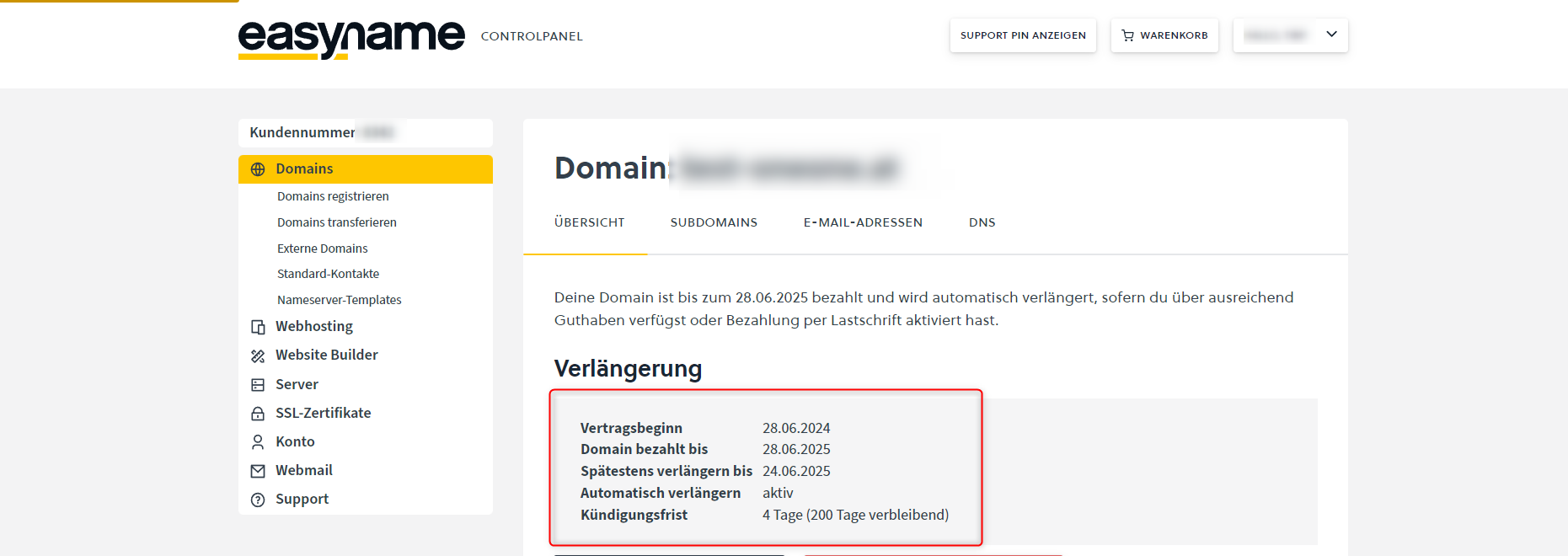The height and width of the screenshot is (556, 1568).
Task: Open Nameserver-Templates sidebar entry
Action: click(339, 300)
